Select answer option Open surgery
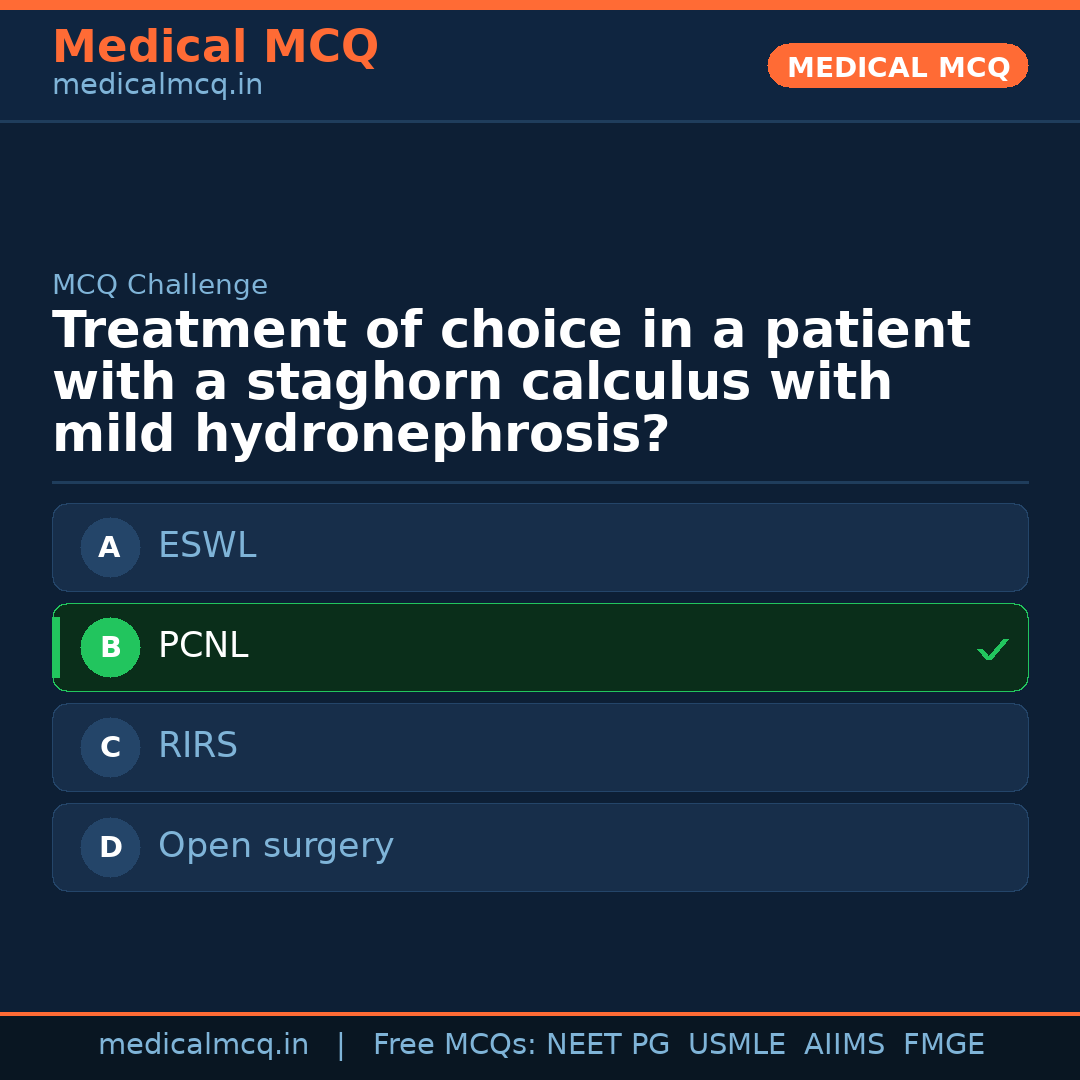The image size is (1080, 1080). (x=540, y=847)
